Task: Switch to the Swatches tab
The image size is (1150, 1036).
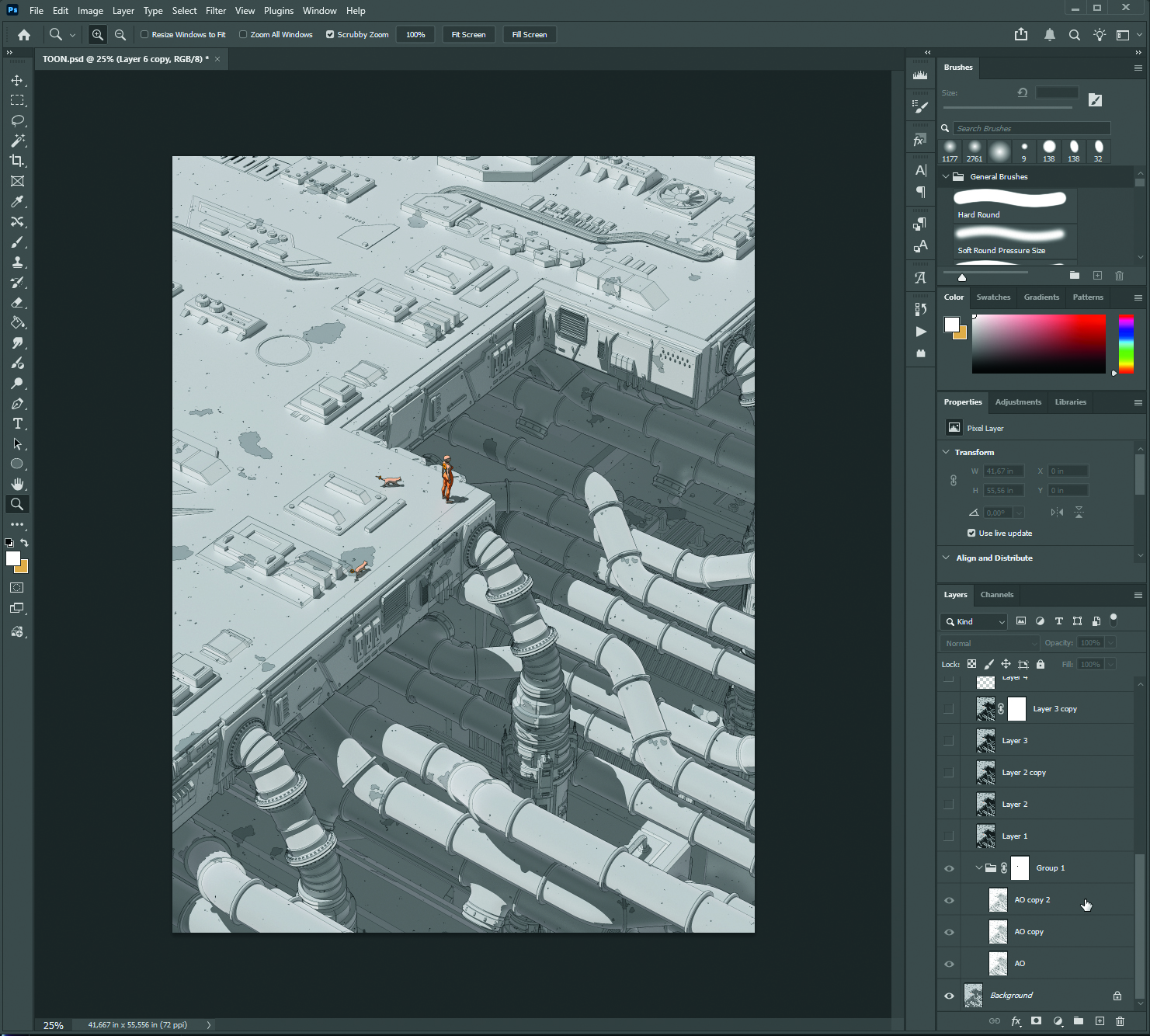Action: 993,297
